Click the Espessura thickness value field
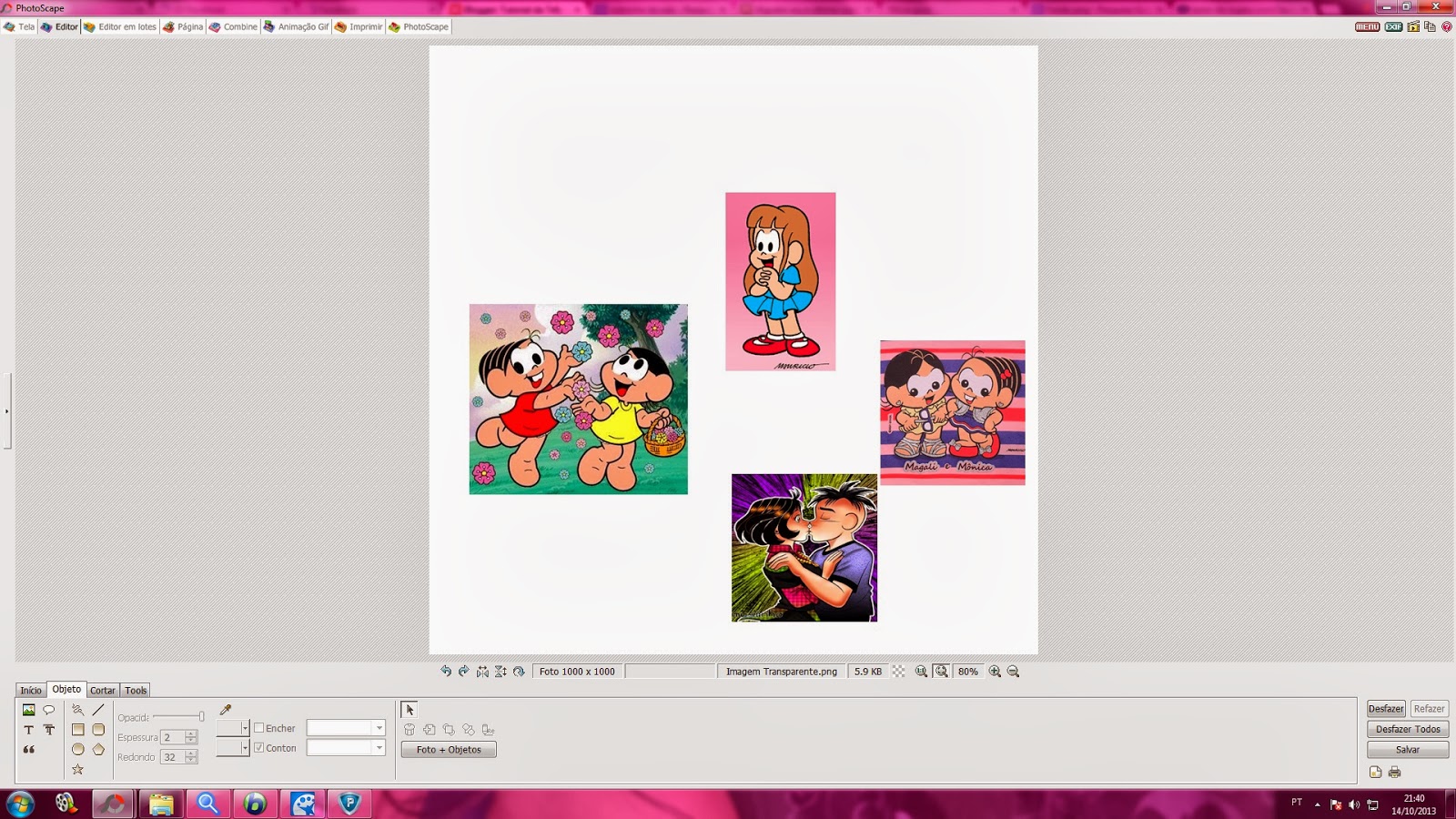Image resolution: width=1456 pixels, height=819 pixels. click(172, 737)
